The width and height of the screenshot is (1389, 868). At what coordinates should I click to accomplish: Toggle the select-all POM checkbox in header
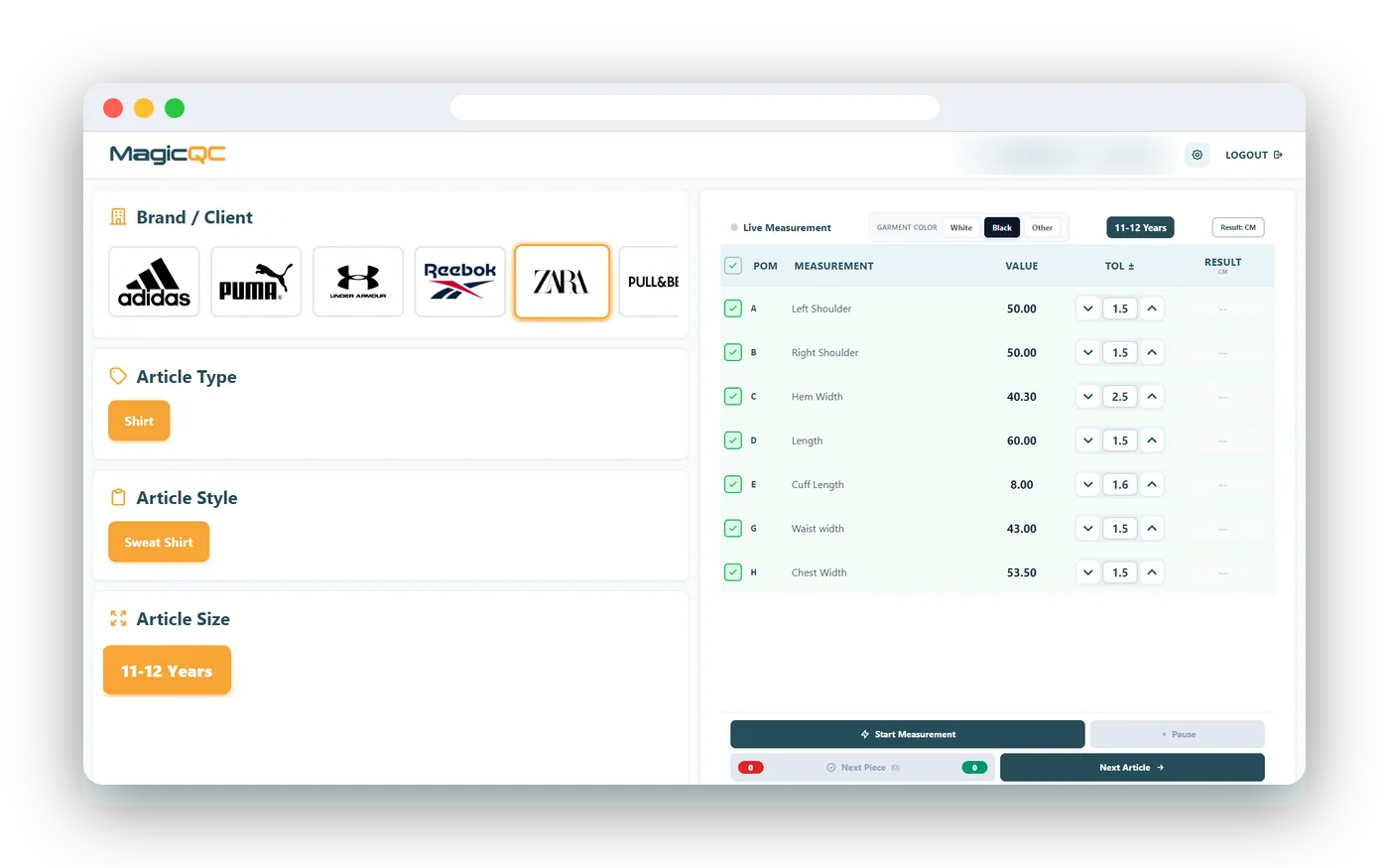pyautogui.click(x=733, y=266)
